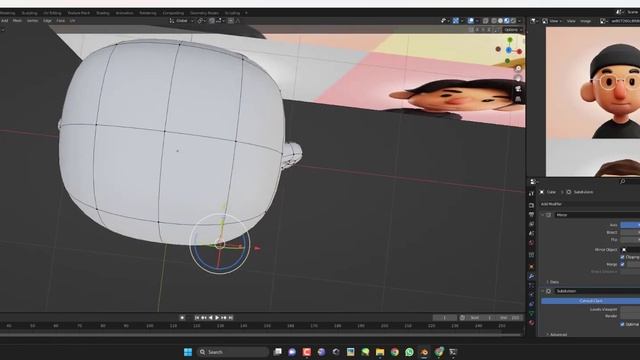Click the Add Modifier button
Image resolution: width=640 pixels, height=360 pixels.
[590, 204]
